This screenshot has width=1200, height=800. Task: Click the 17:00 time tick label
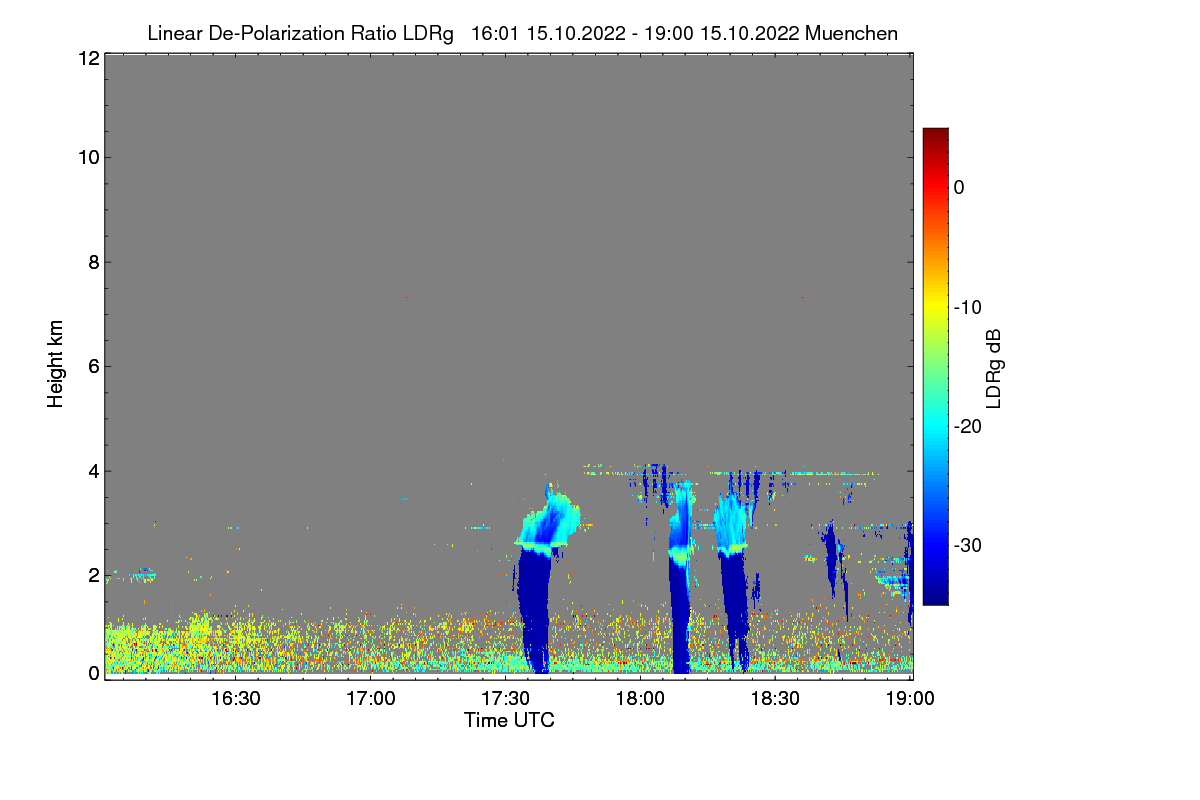[371, 697]
